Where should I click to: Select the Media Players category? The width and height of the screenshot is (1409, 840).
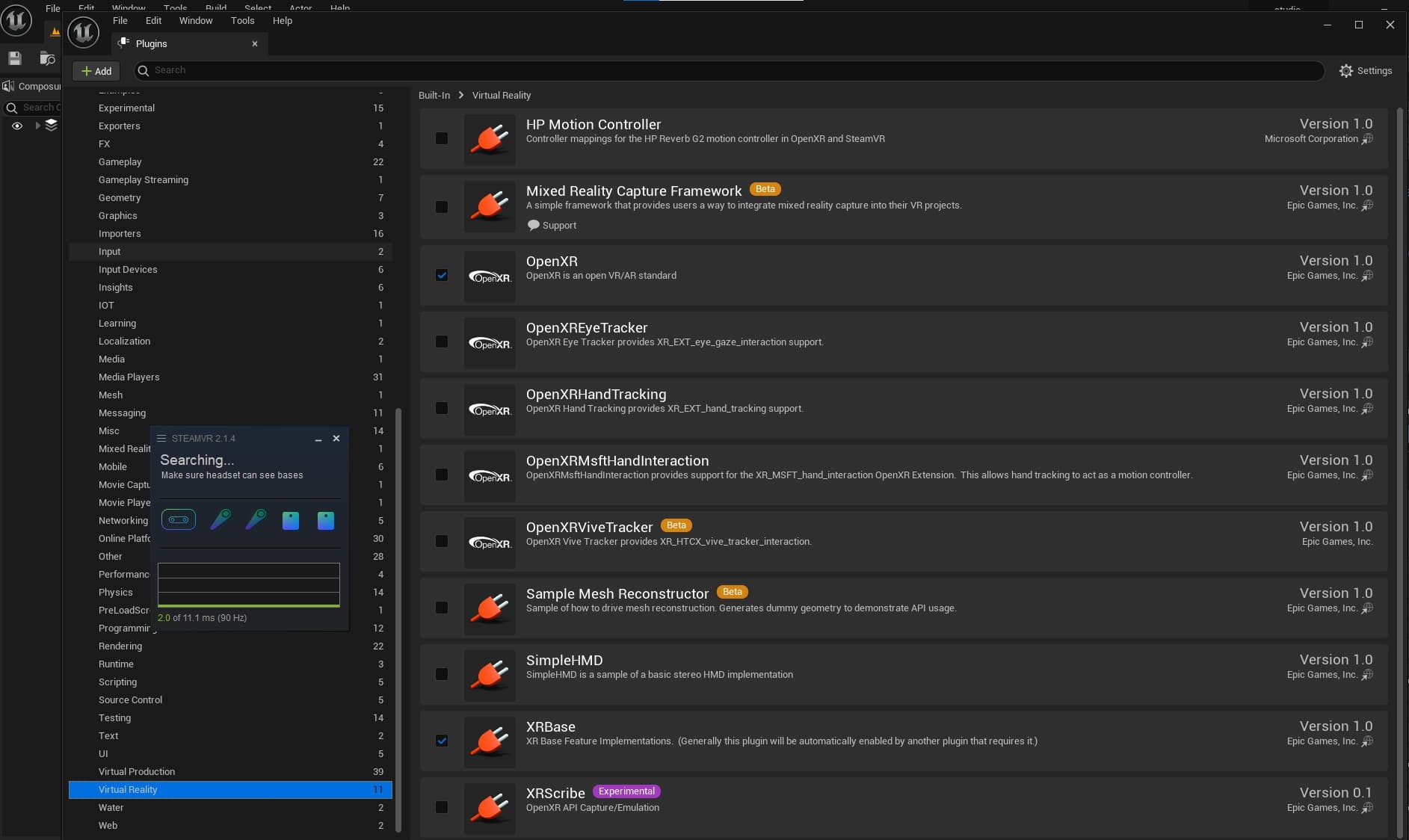click(230, 377)
